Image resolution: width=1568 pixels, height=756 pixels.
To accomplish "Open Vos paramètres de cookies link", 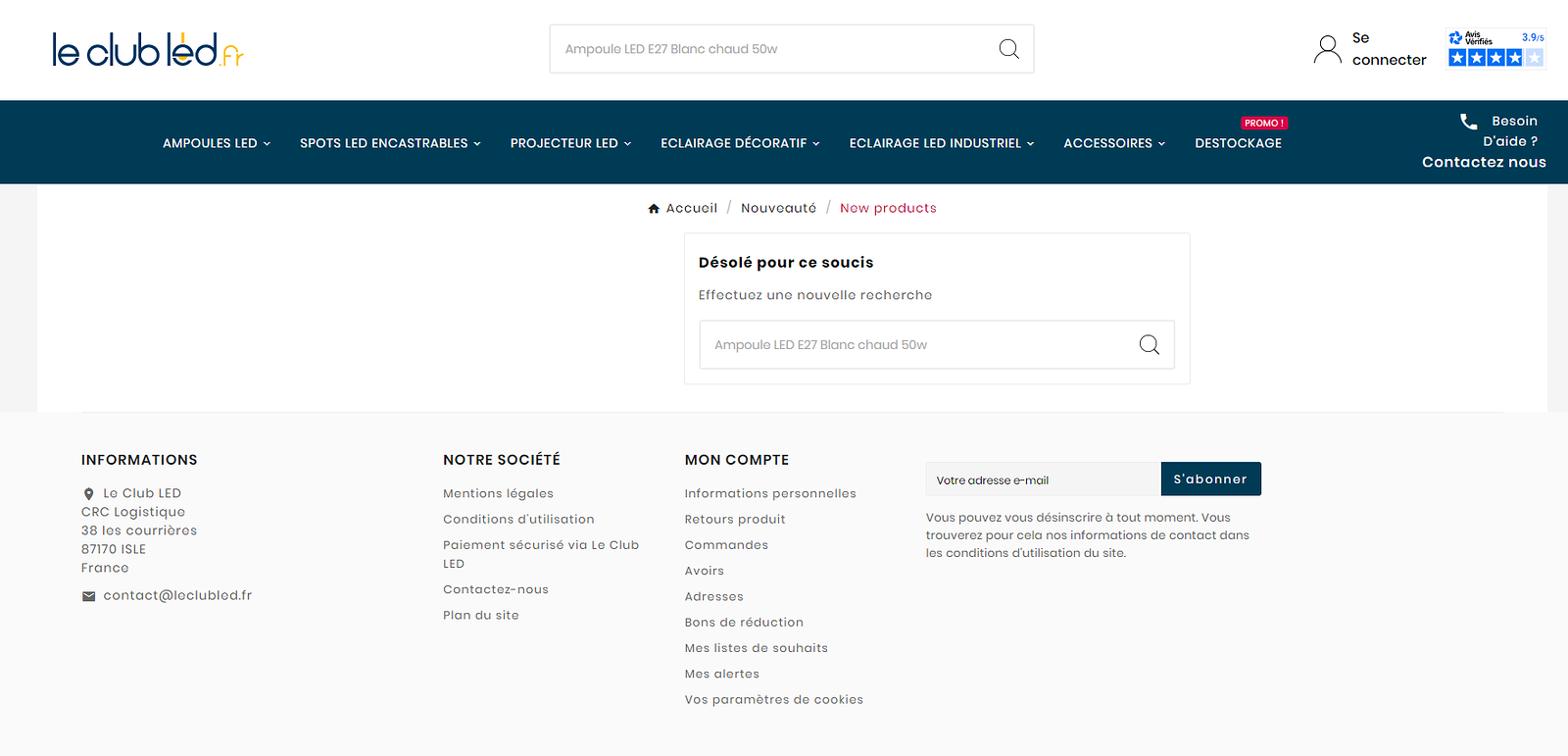I will (x=774, y=700).
